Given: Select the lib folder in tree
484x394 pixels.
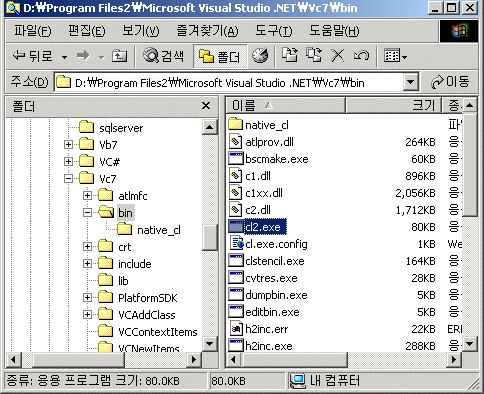Looking at the screenshot, I should click(113, 280).
